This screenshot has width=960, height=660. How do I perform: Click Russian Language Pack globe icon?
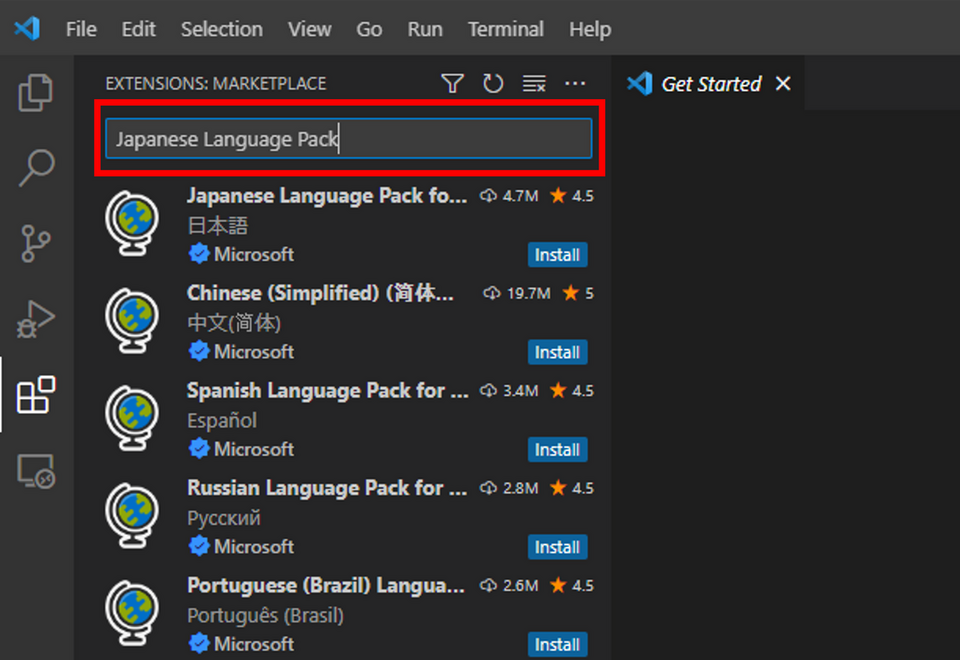pyautogui.click(x=132, y=516)
